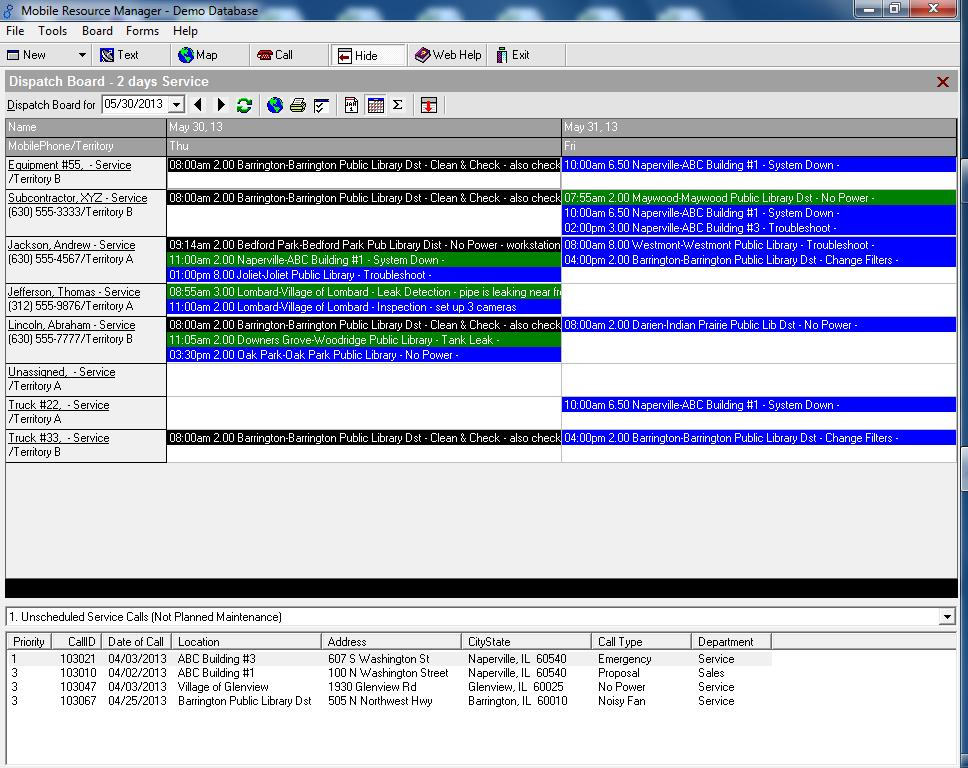Open the Map from main toolbar
This screenshot has height=768, width=968.
pos(198,55)
